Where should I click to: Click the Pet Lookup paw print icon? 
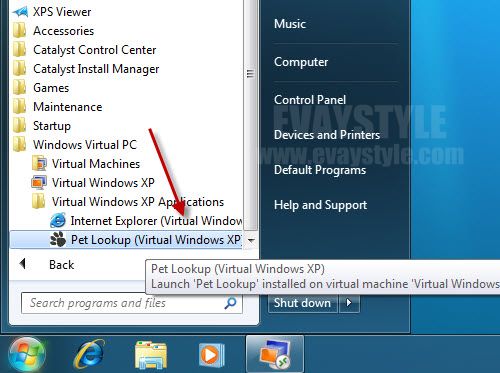pos(58,239)
